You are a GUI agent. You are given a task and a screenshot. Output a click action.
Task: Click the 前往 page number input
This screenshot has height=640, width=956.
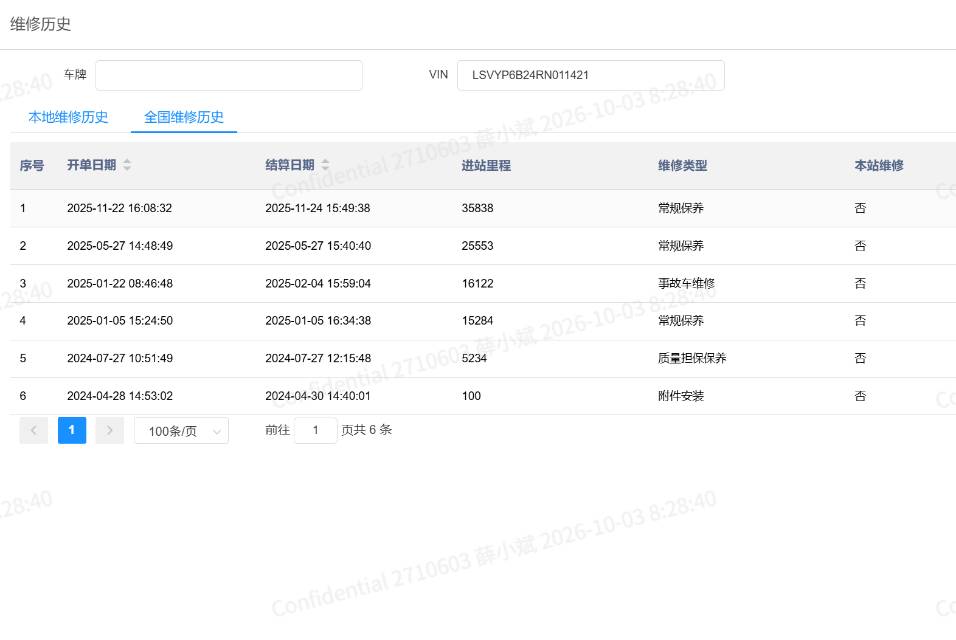[x=315, y=430]
